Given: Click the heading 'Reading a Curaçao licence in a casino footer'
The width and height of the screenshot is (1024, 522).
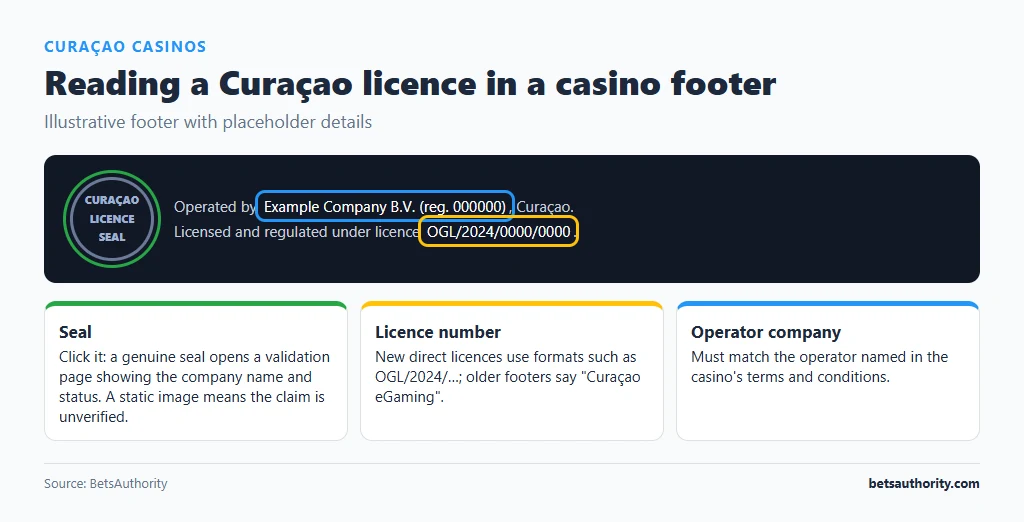Looking at the screenshot, I should [x=410, y=84].
